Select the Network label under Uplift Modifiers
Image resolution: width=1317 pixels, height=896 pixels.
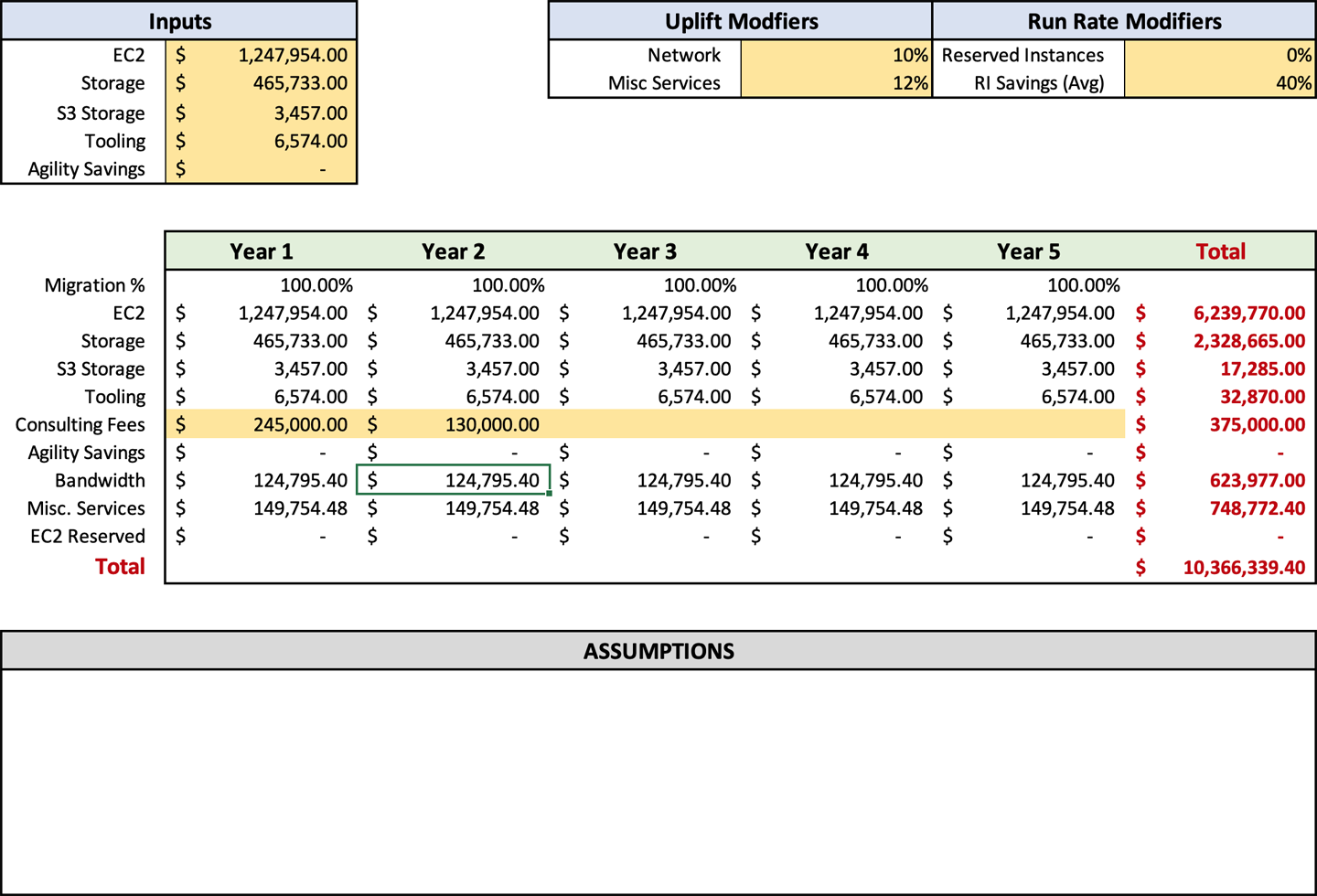point(684,55)
